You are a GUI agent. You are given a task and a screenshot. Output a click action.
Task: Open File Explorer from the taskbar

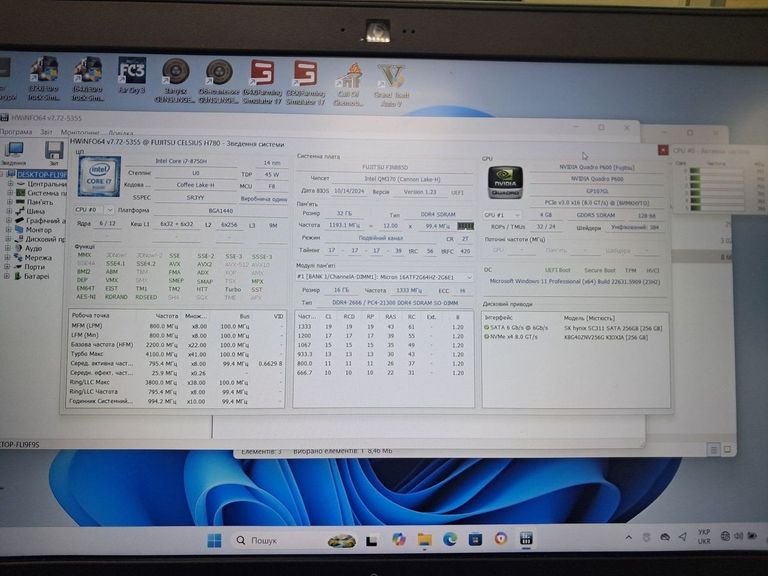424,539
